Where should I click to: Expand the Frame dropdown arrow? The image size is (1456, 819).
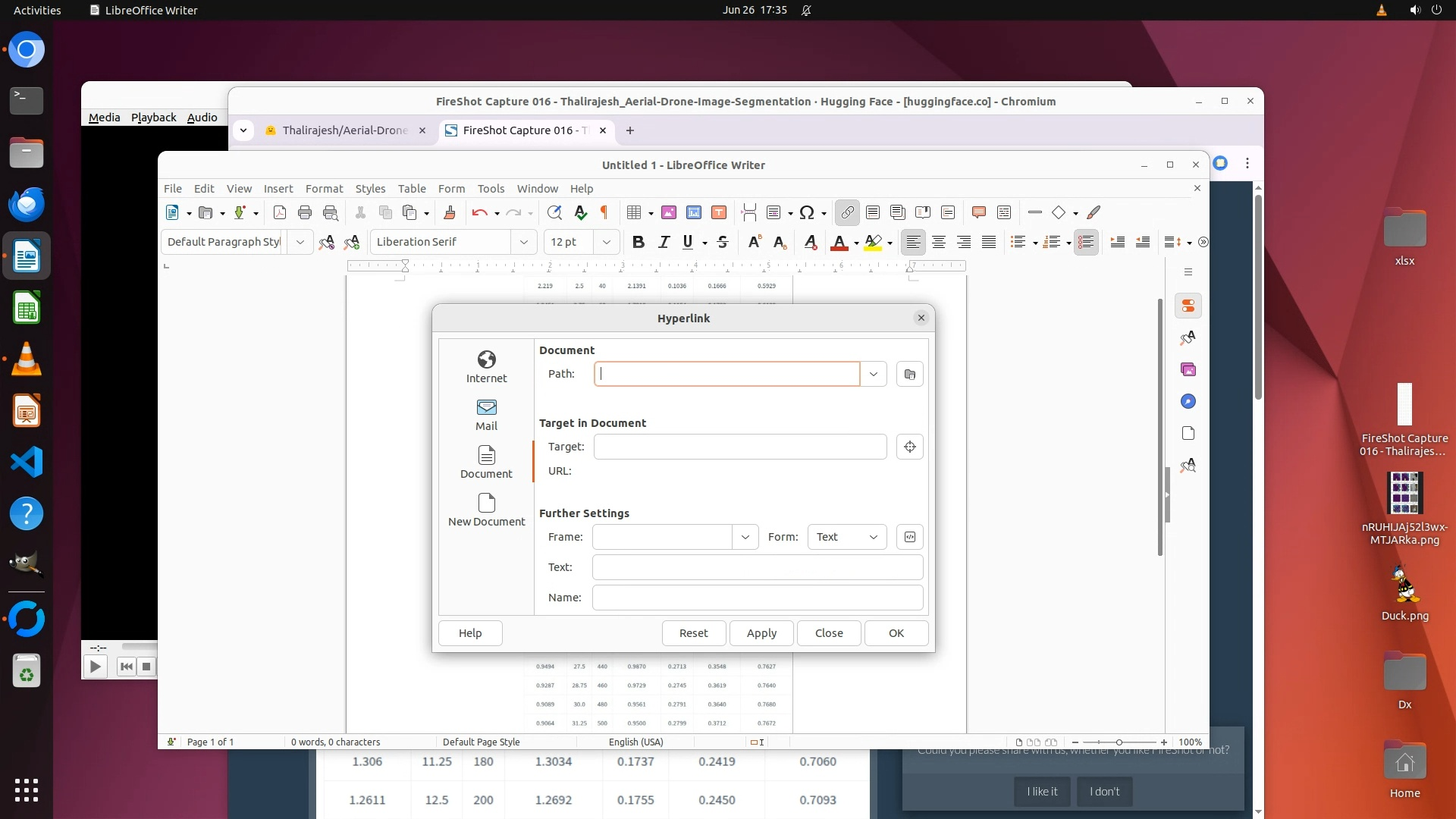click(x=745, y=537)
